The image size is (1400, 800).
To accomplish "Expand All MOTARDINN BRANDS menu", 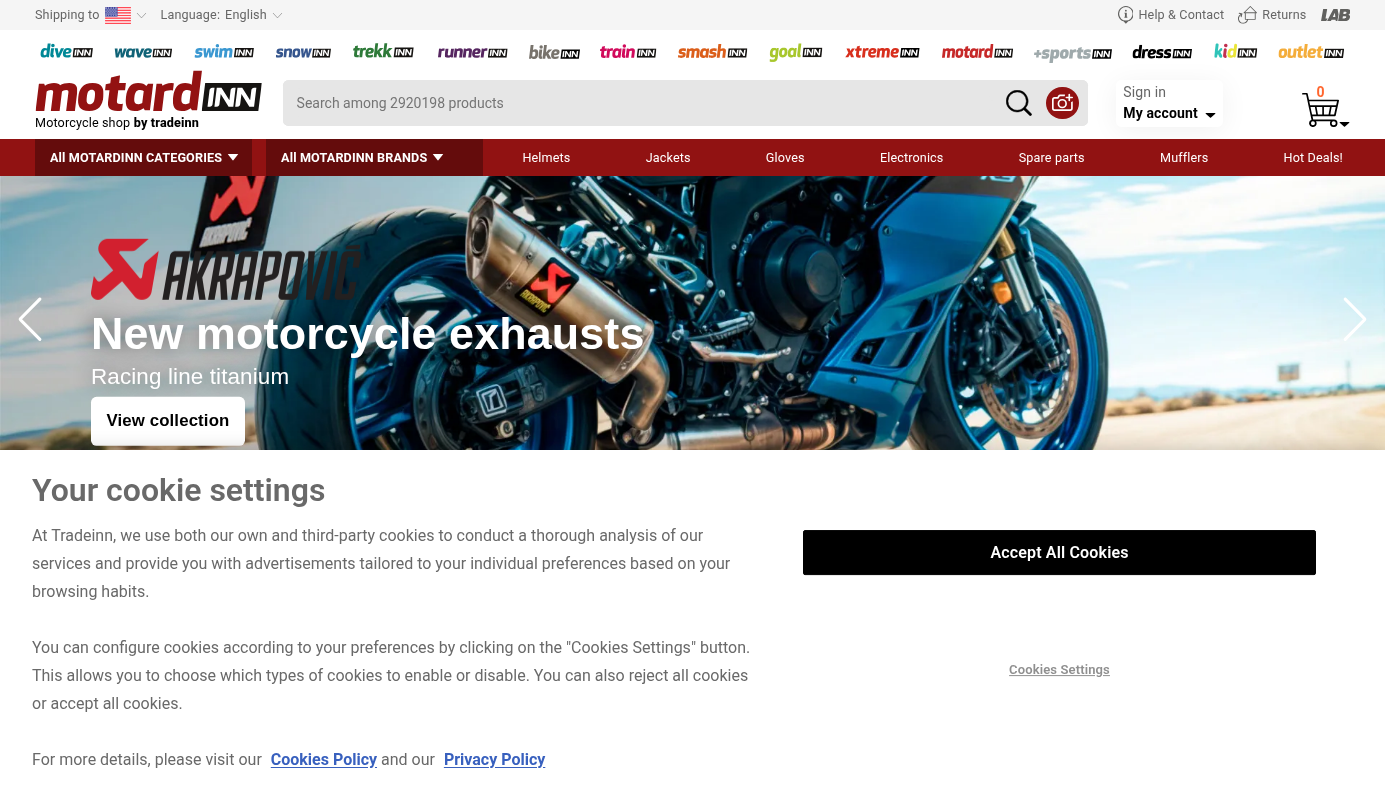I will (362, 158).
